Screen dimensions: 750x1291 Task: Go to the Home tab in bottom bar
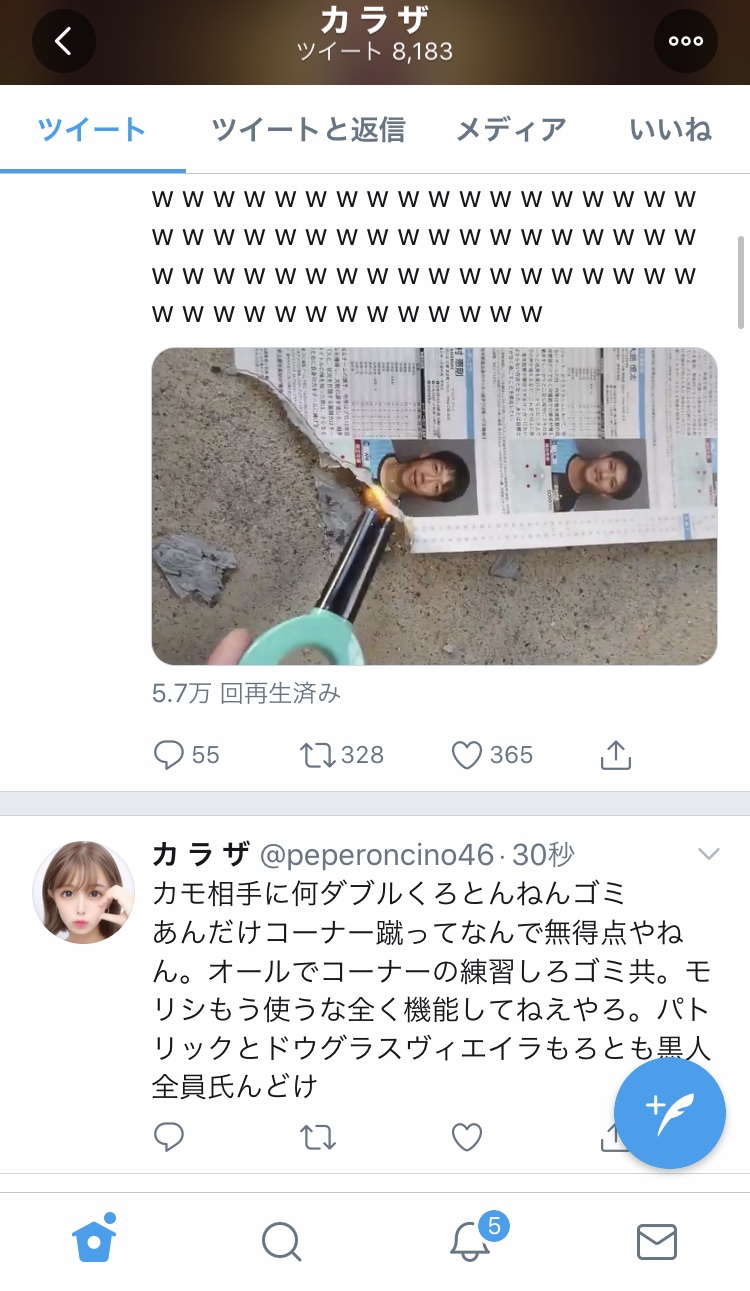94,1240
